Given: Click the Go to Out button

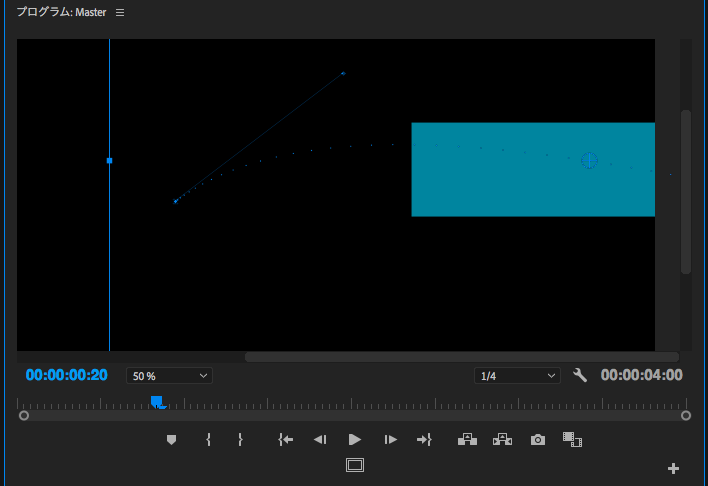Looking at the screenshot, I should (424, 439).
